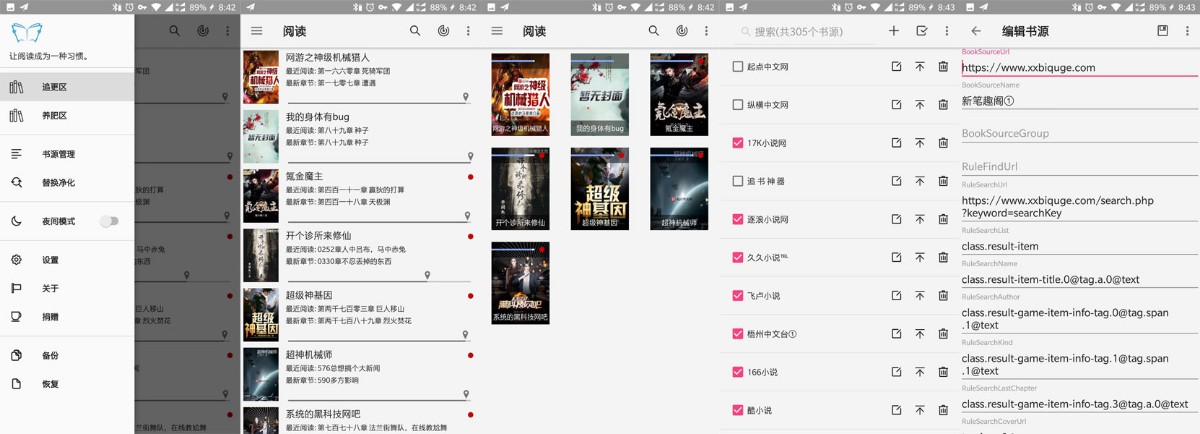1200x434 pixels.
Task: Tap 捐赠 in the navigation drawer
Action: [x=49, y=316]
